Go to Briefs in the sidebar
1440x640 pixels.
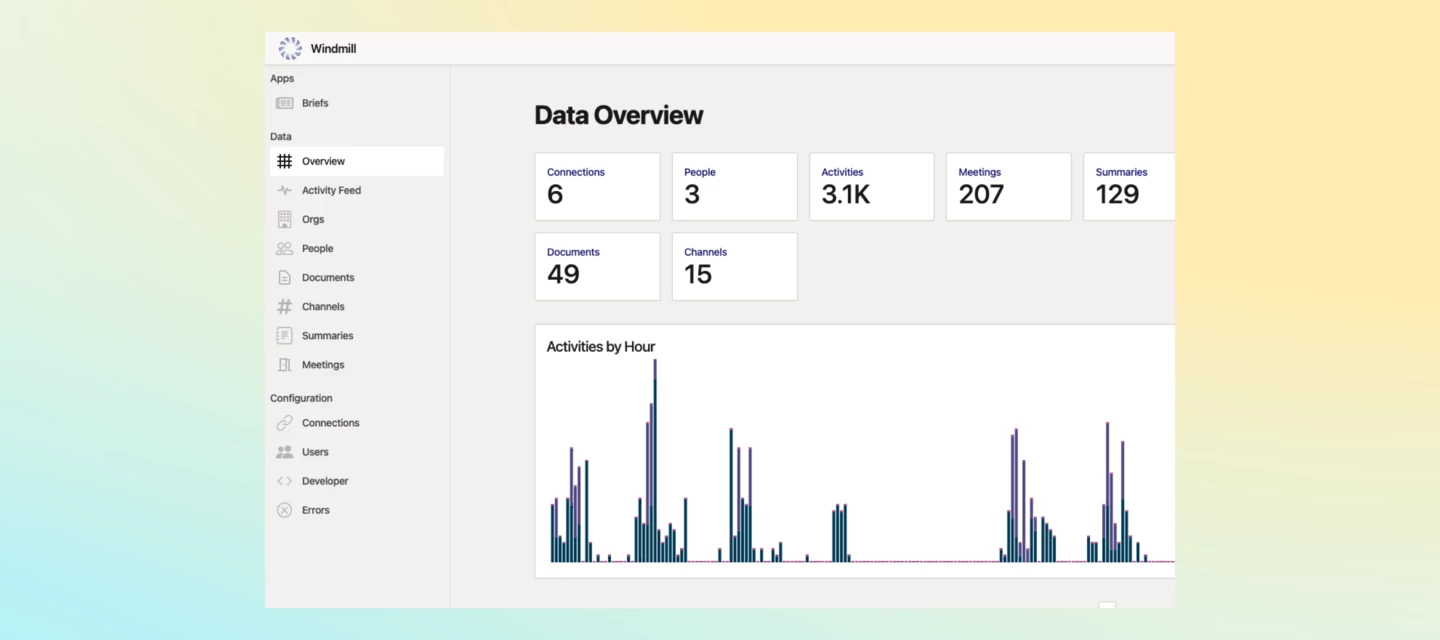(x=357, y=103)
